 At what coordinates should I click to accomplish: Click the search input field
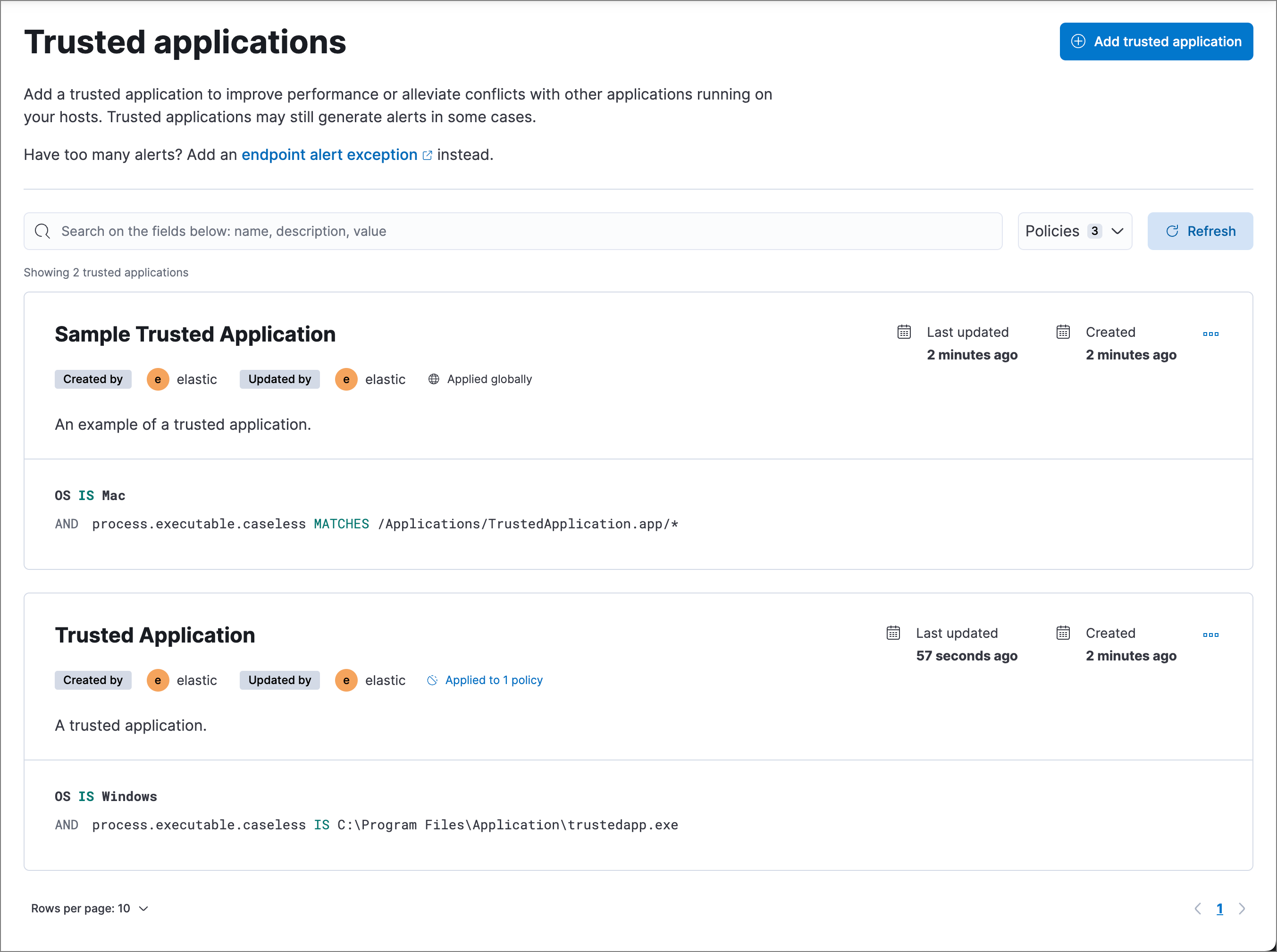tap(512, 231)
